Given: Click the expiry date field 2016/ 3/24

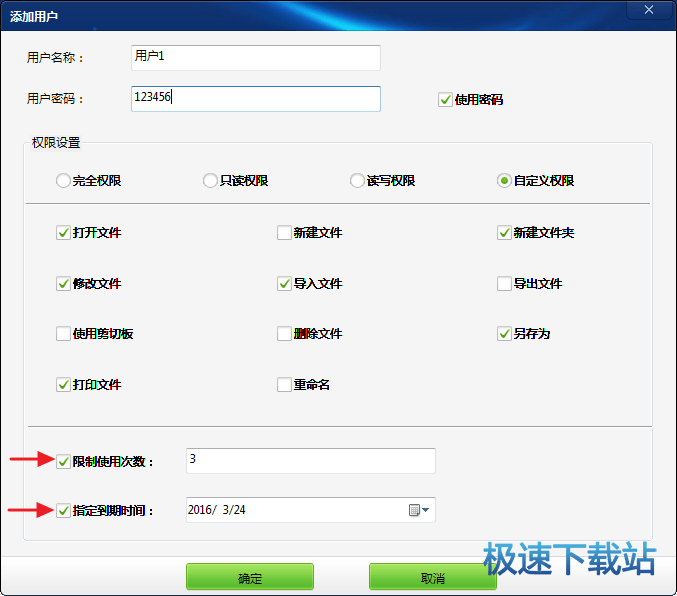Looking at the screenshot, I should click(x=311, y=510).
